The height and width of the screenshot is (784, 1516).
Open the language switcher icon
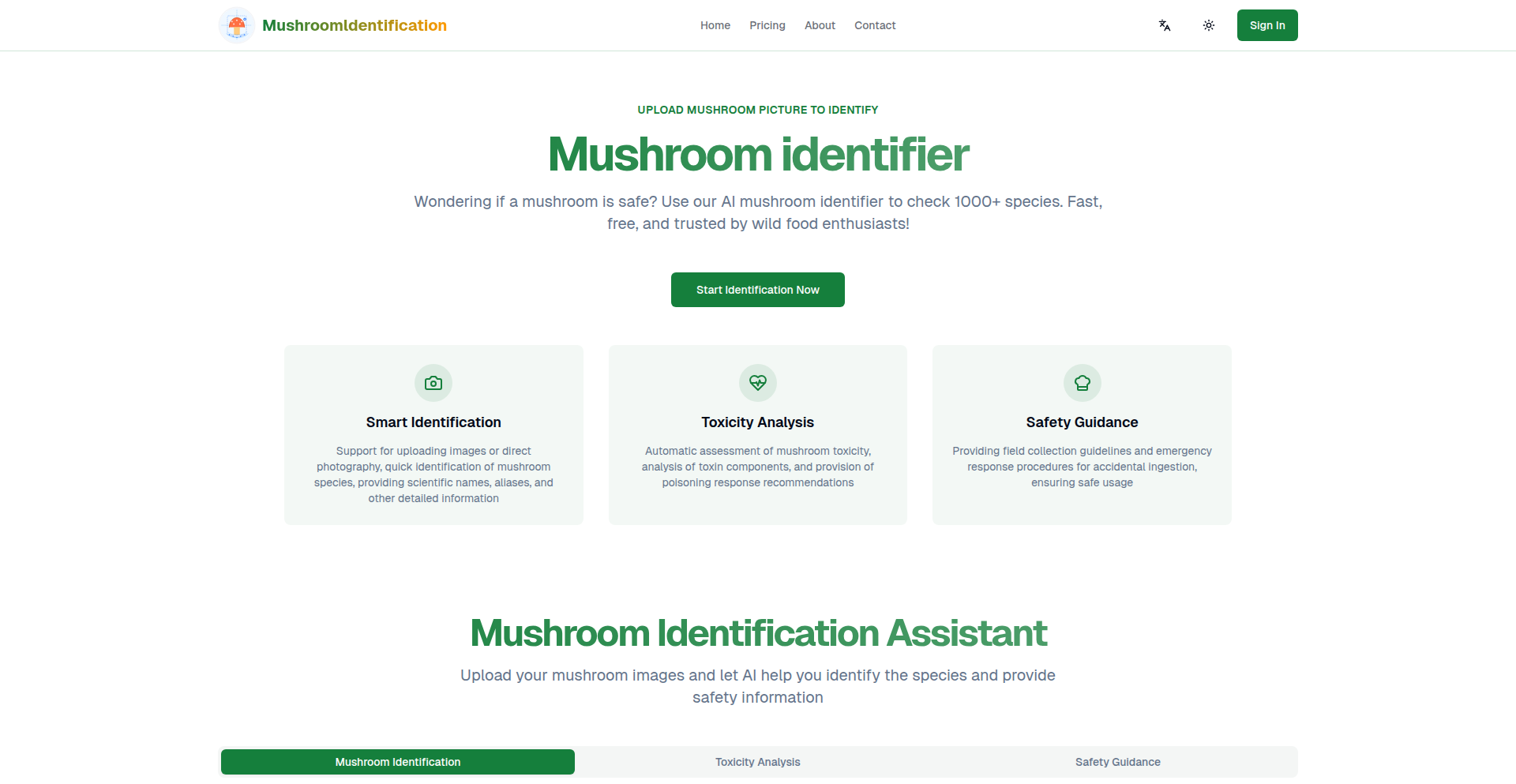pos(1164,25)
